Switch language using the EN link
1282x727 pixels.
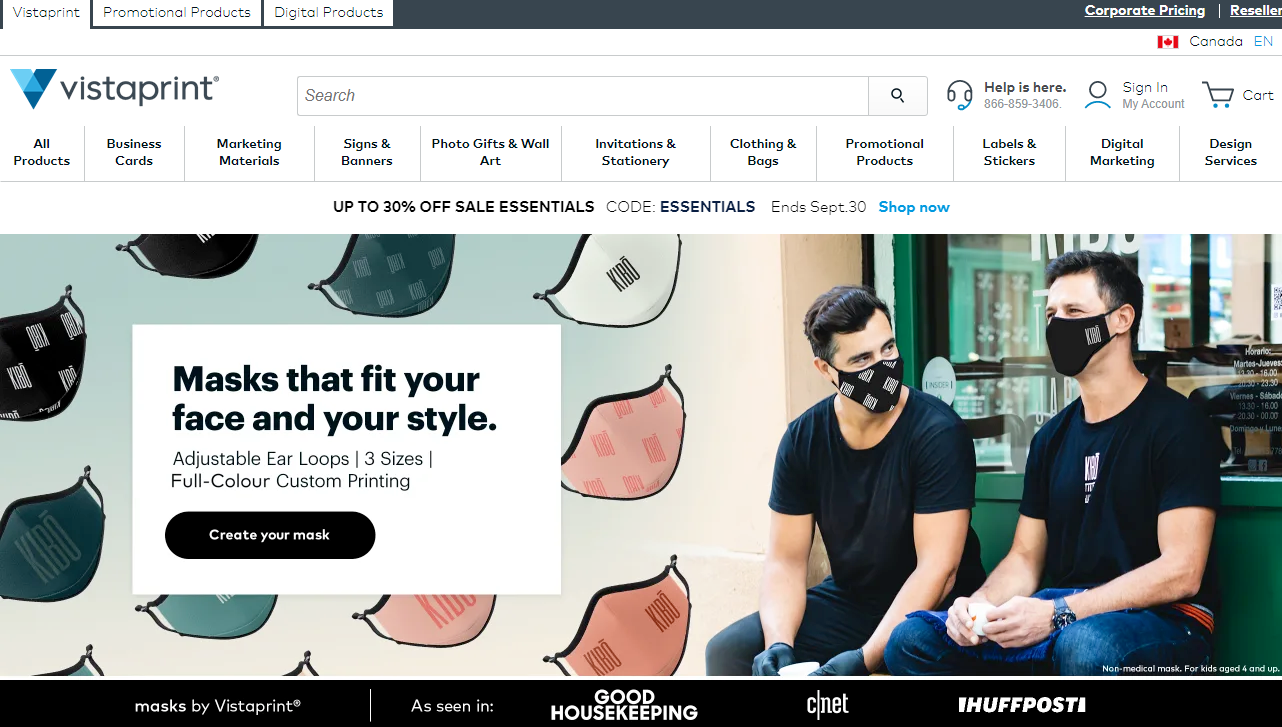pyautogui.click(x=1264, y=42)
